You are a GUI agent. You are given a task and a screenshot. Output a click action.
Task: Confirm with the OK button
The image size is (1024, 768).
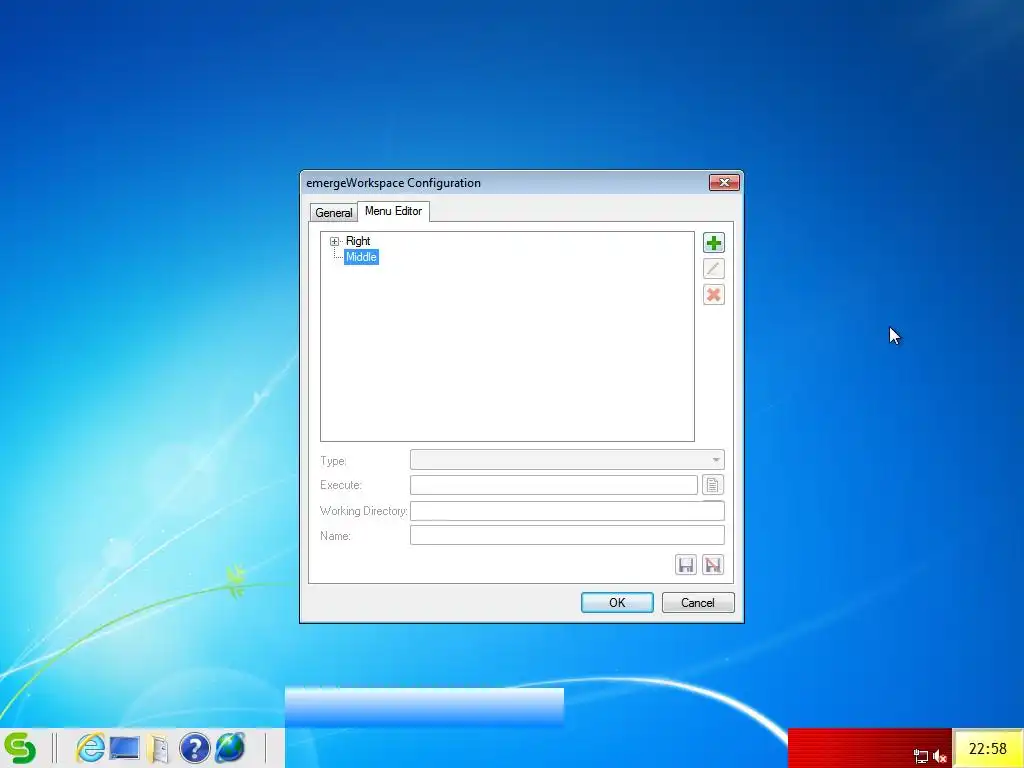617,603
